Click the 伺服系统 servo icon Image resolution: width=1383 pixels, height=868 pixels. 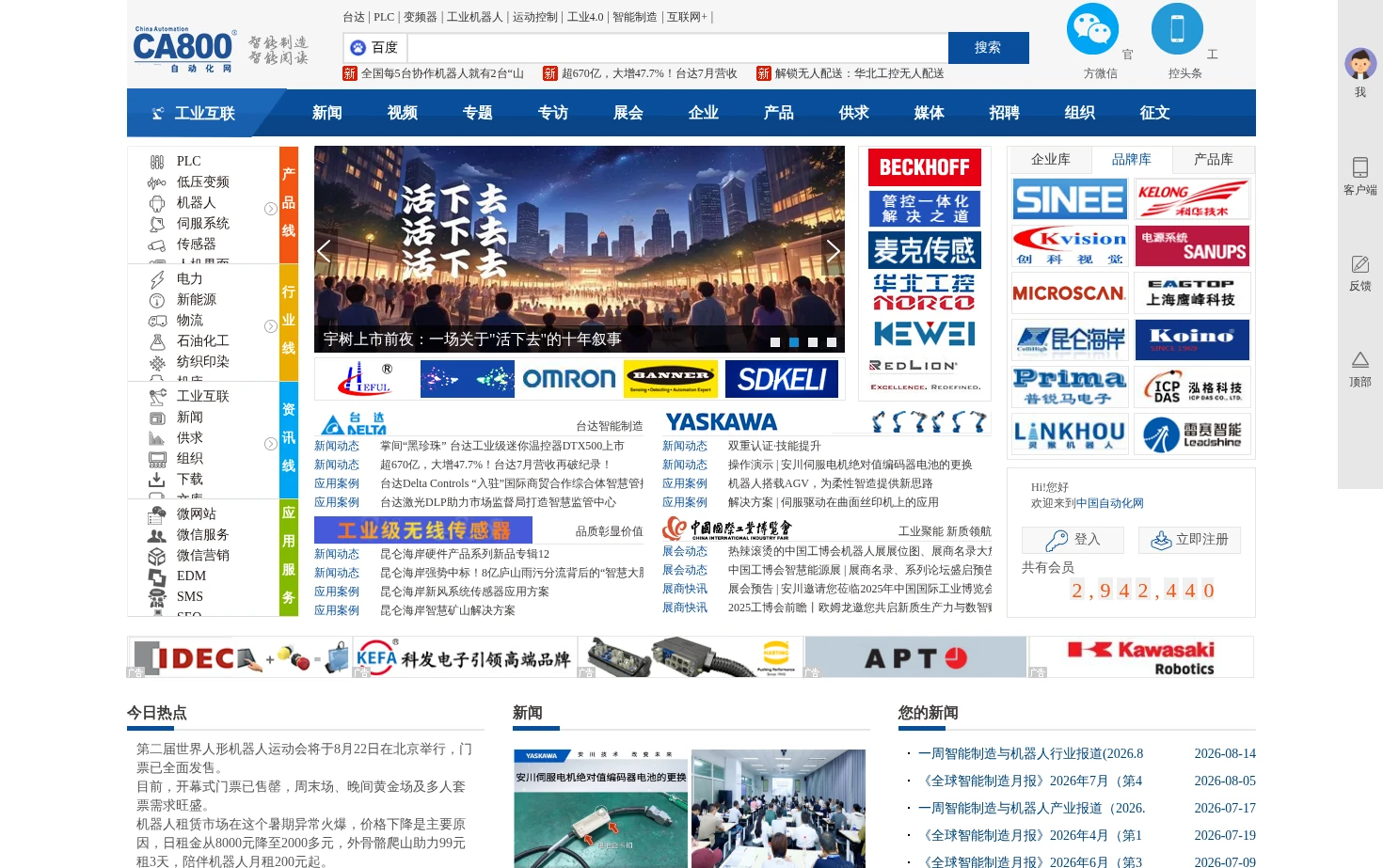click(x=157, y=224)
